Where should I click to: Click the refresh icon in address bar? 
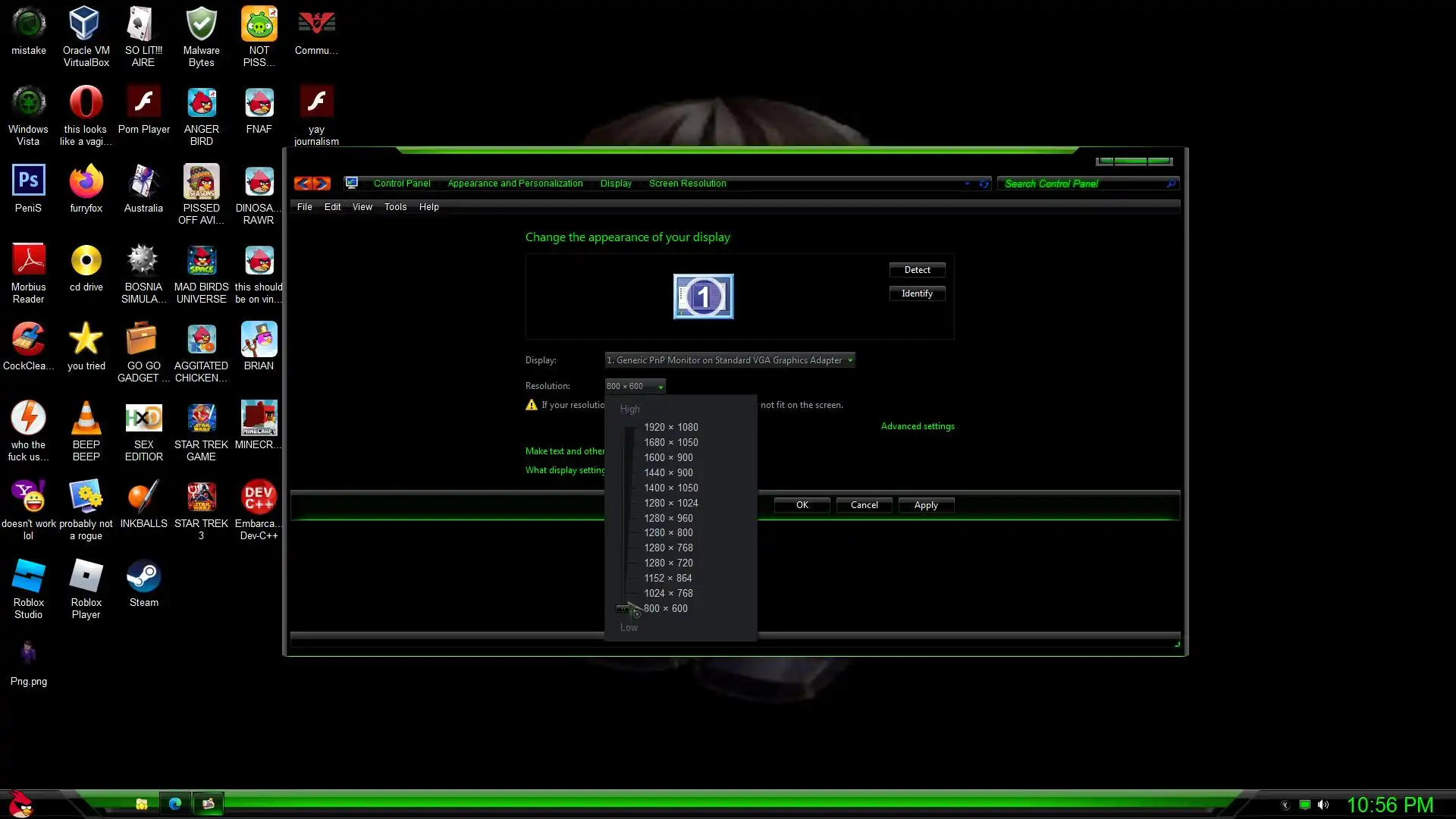point(984,184)
